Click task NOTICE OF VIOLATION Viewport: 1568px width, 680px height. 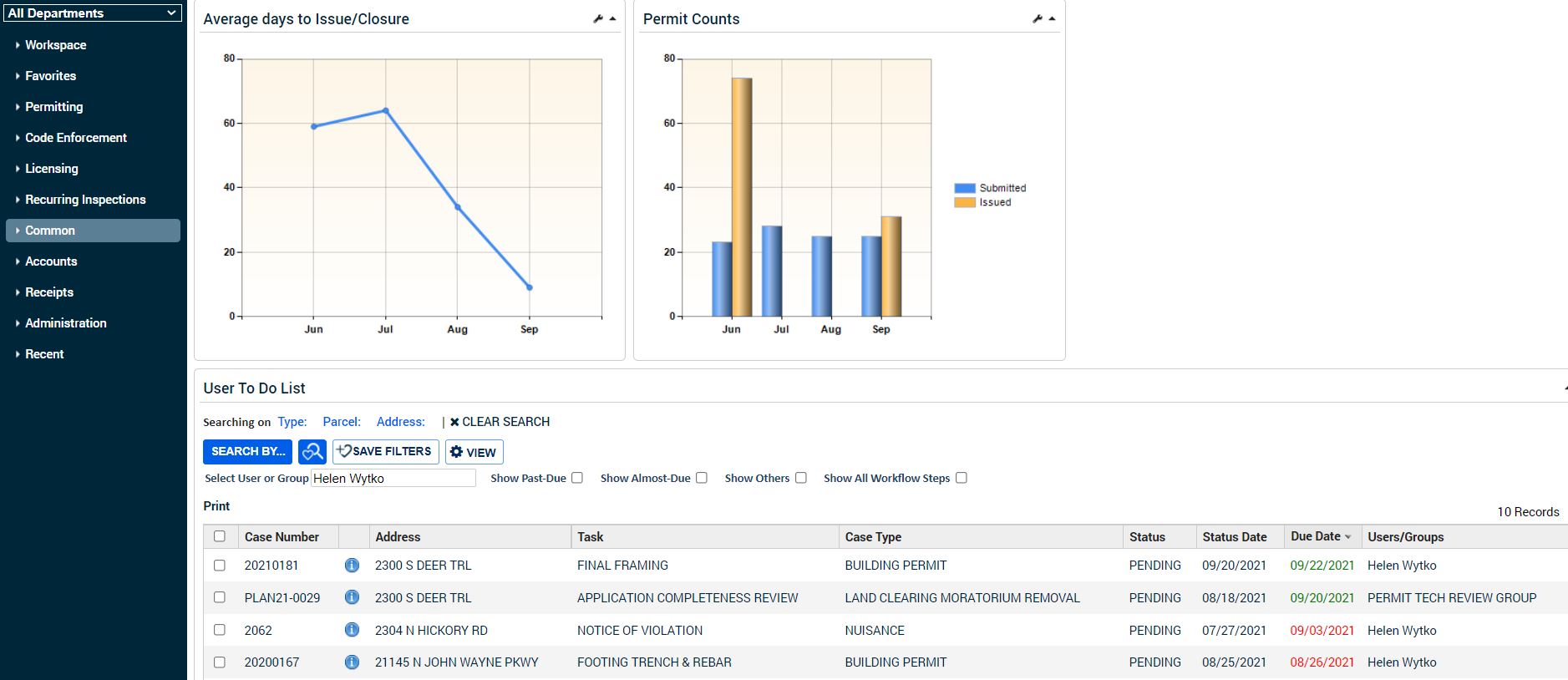640,631
